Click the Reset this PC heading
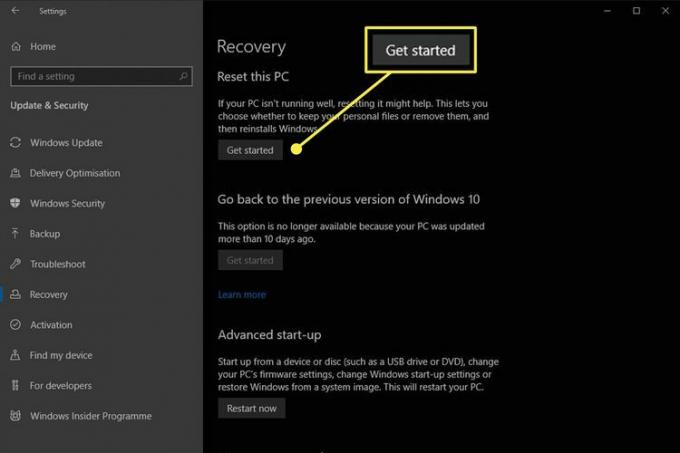This screenshot has height=453, width=680. point(253,77)
